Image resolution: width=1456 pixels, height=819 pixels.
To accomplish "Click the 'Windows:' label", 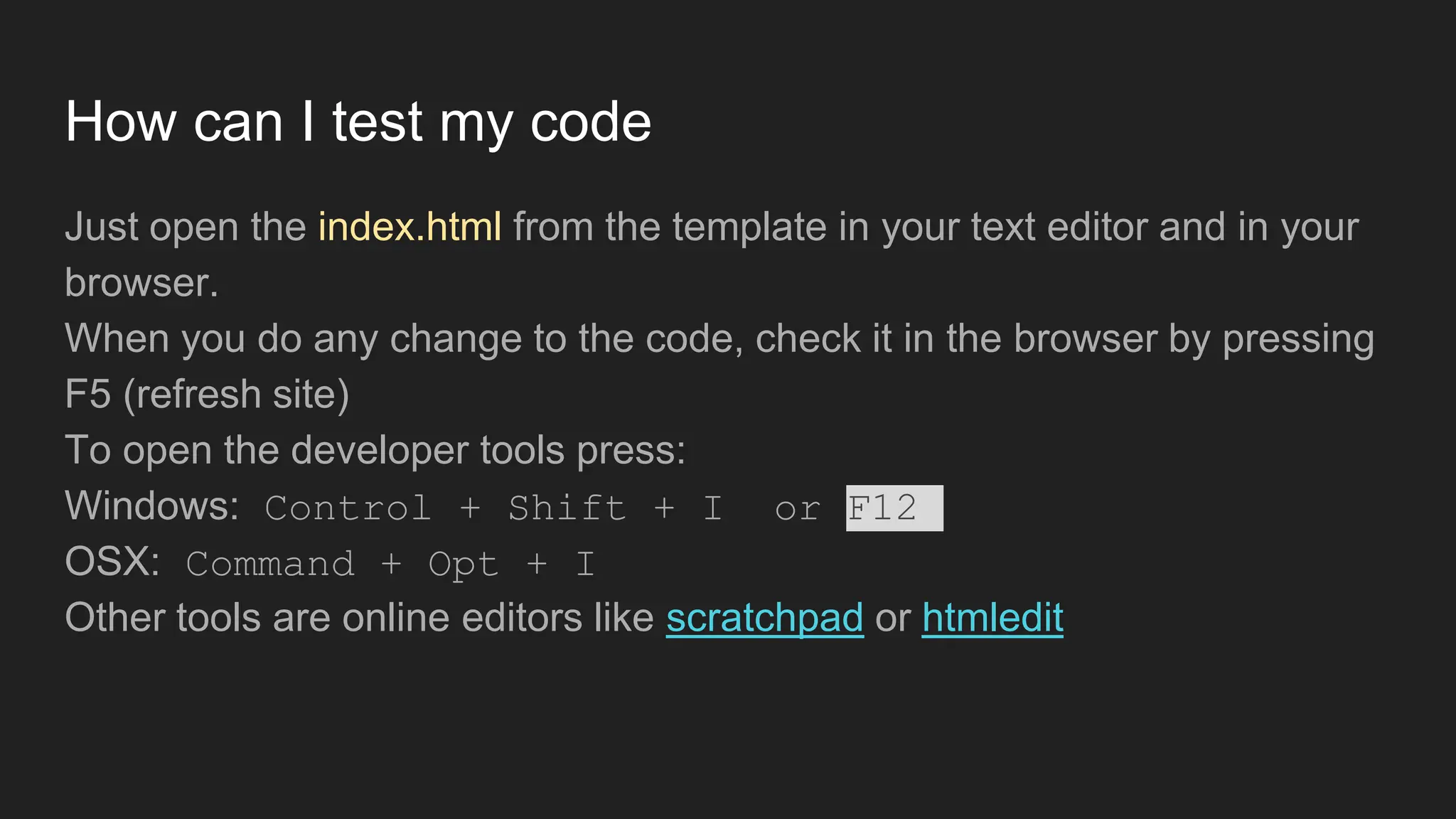I will click(151, 505).
